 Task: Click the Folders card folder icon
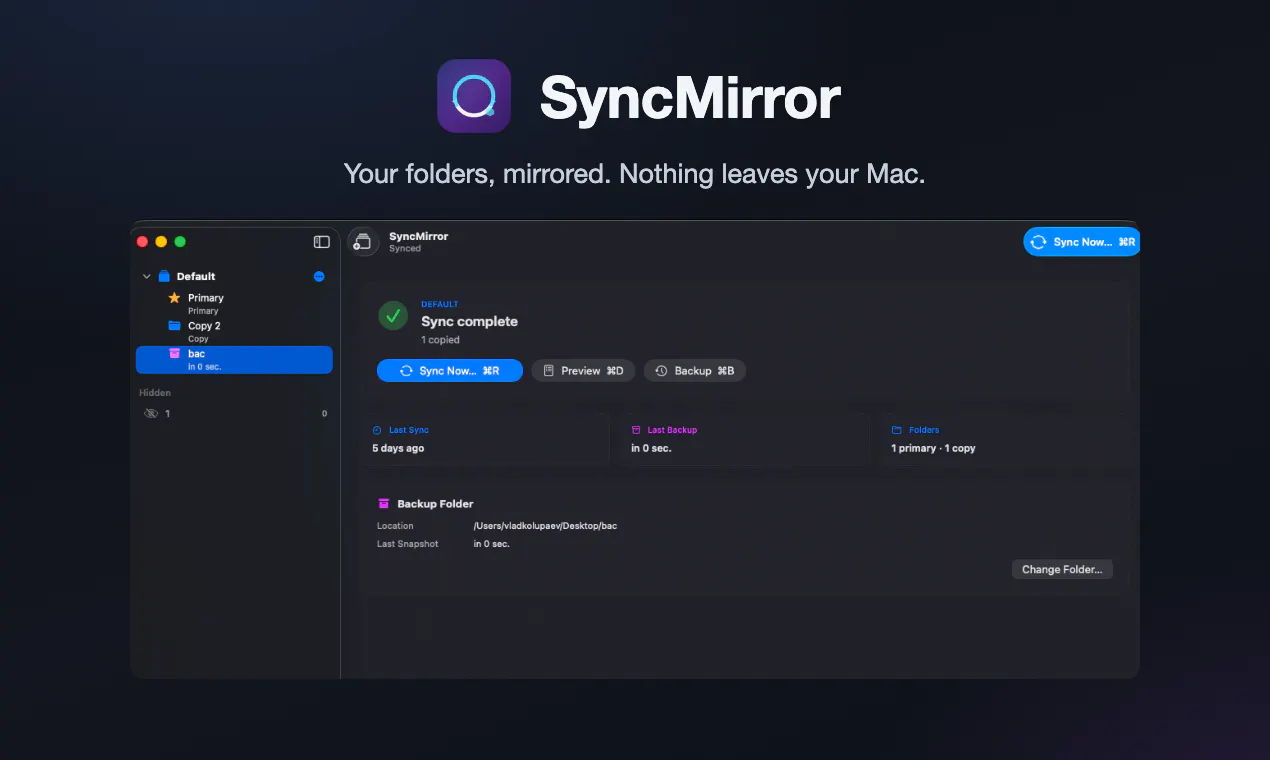[x=896, y=430]
